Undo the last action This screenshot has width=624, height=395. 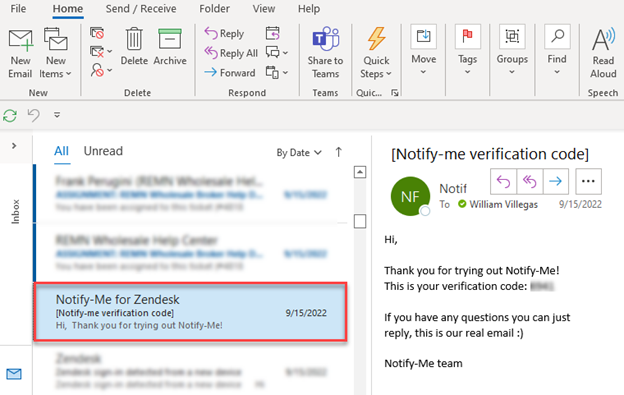33,115
